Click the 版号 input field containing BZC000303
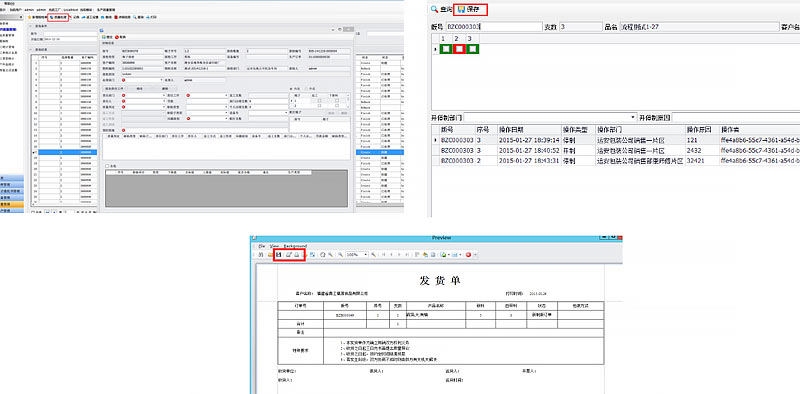 [494, 27]
